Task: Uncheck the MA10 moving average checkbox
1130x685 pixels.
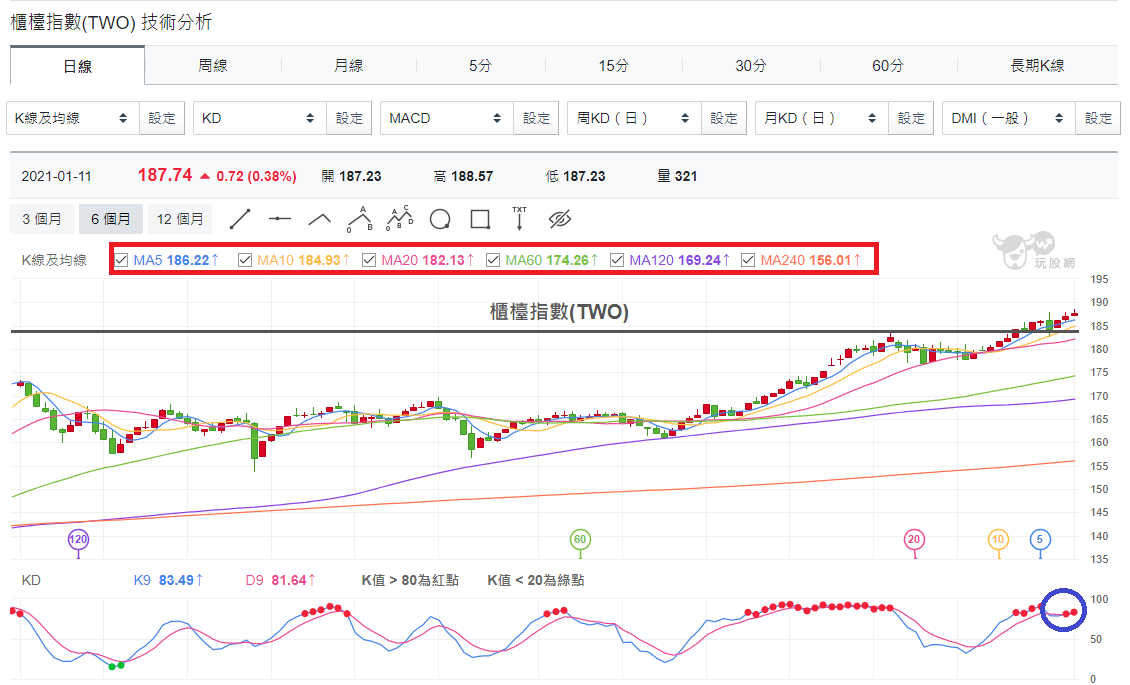Action: click(x=245, y=260)
